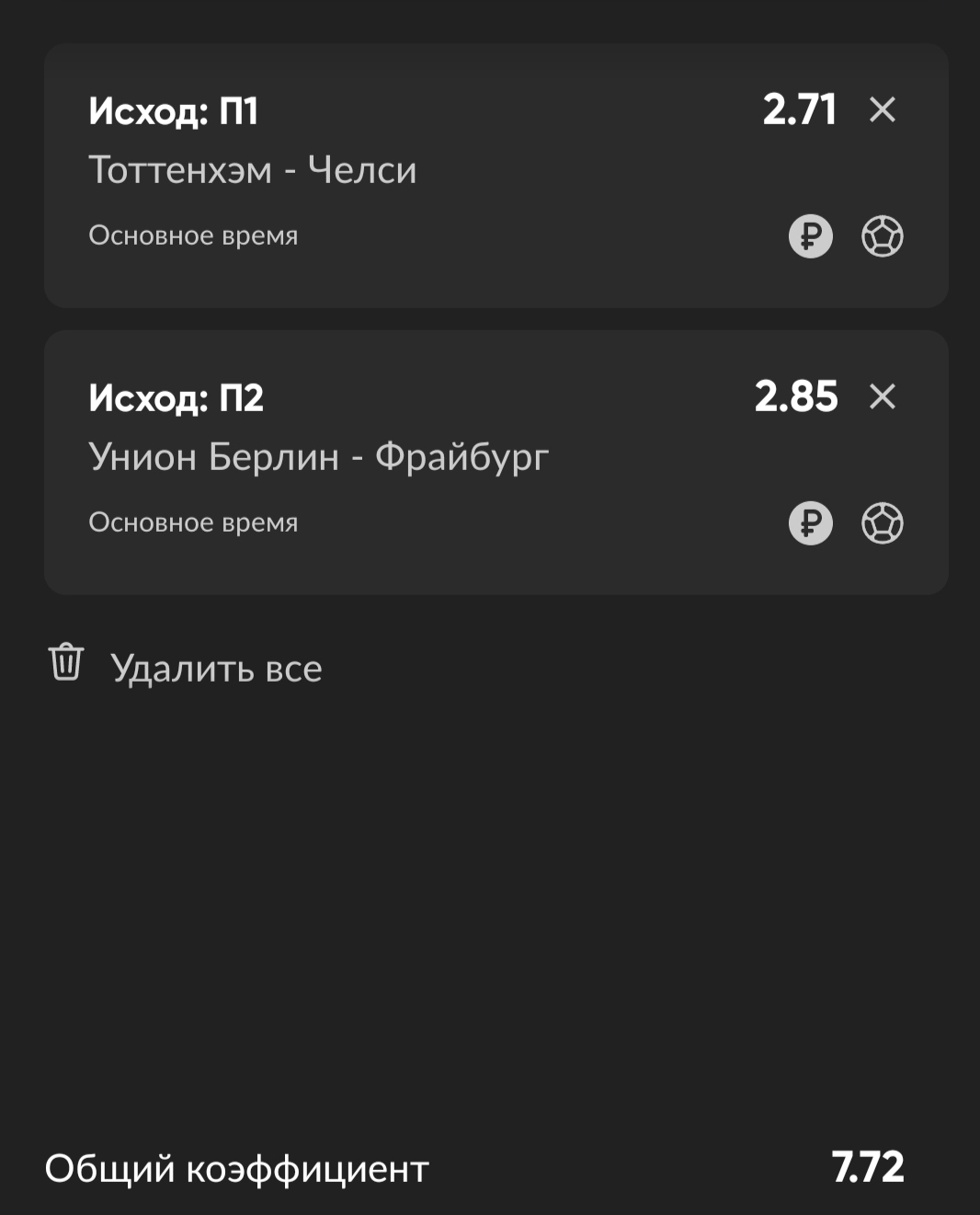980x1215 pixels.
Task: Click Основное время under Унион Берлин - Фрайбург
Action: [x=193, y=523]
